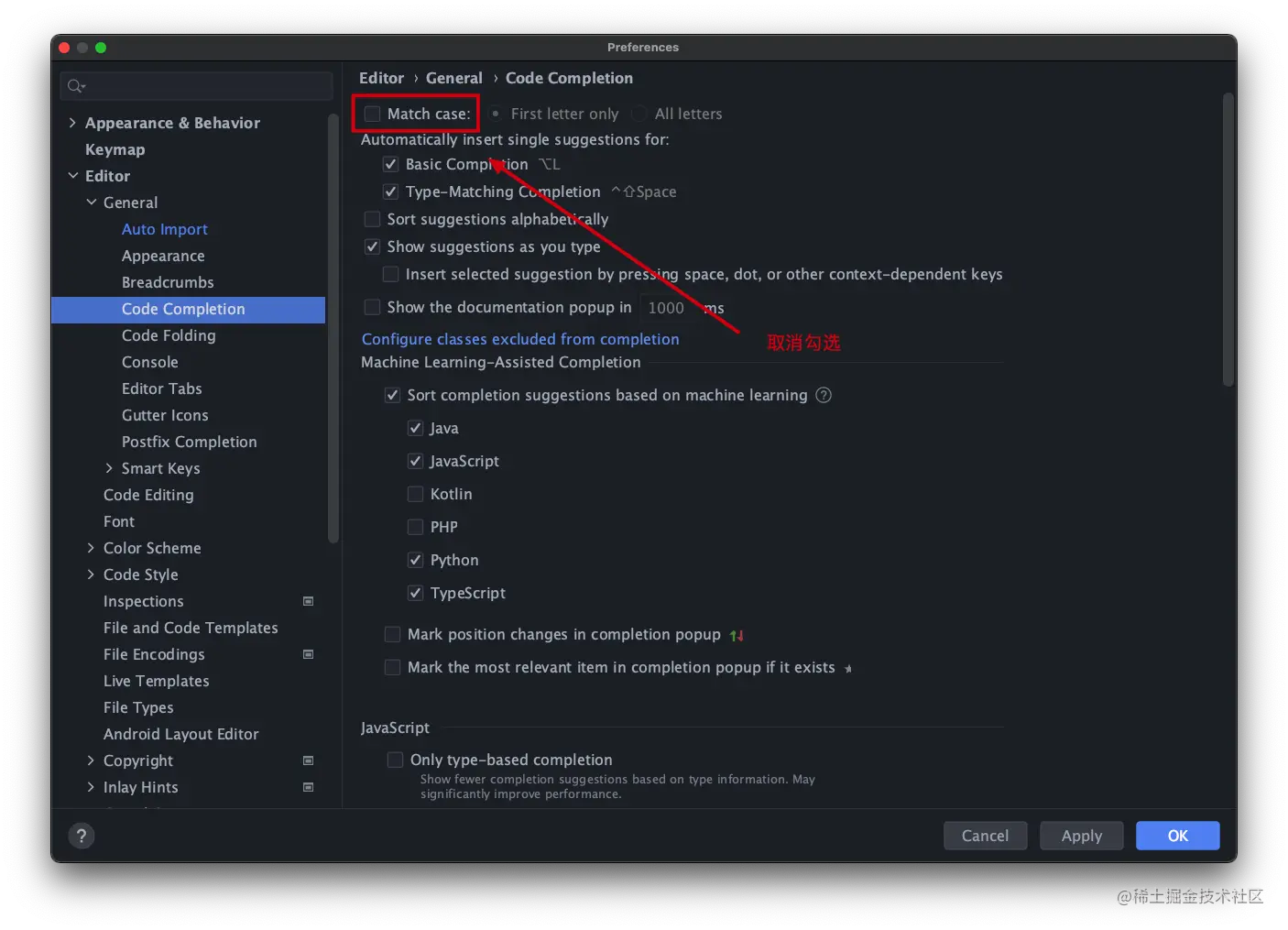This screenshot has height=930, width=1288.
Task: Click the Apply button
Action: pyautogui.click(x=1081, y=836)
